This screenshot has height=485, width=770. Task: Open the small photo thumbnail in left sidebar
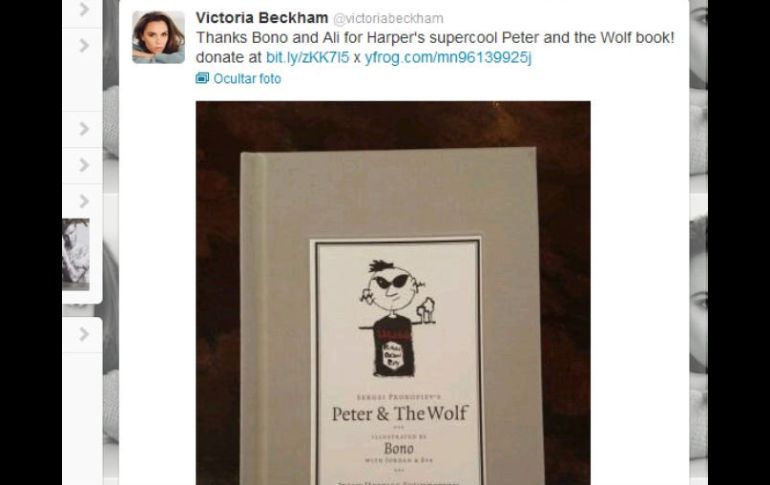coord(76,254)
